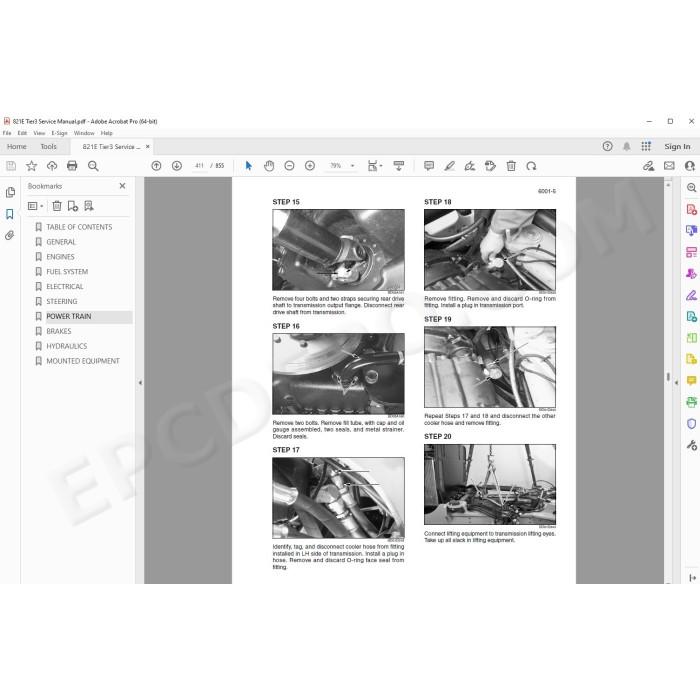Viewport: 700px width, 700px height.
Task: Zoom in with plus icon
Action: (x=310, y=166)
